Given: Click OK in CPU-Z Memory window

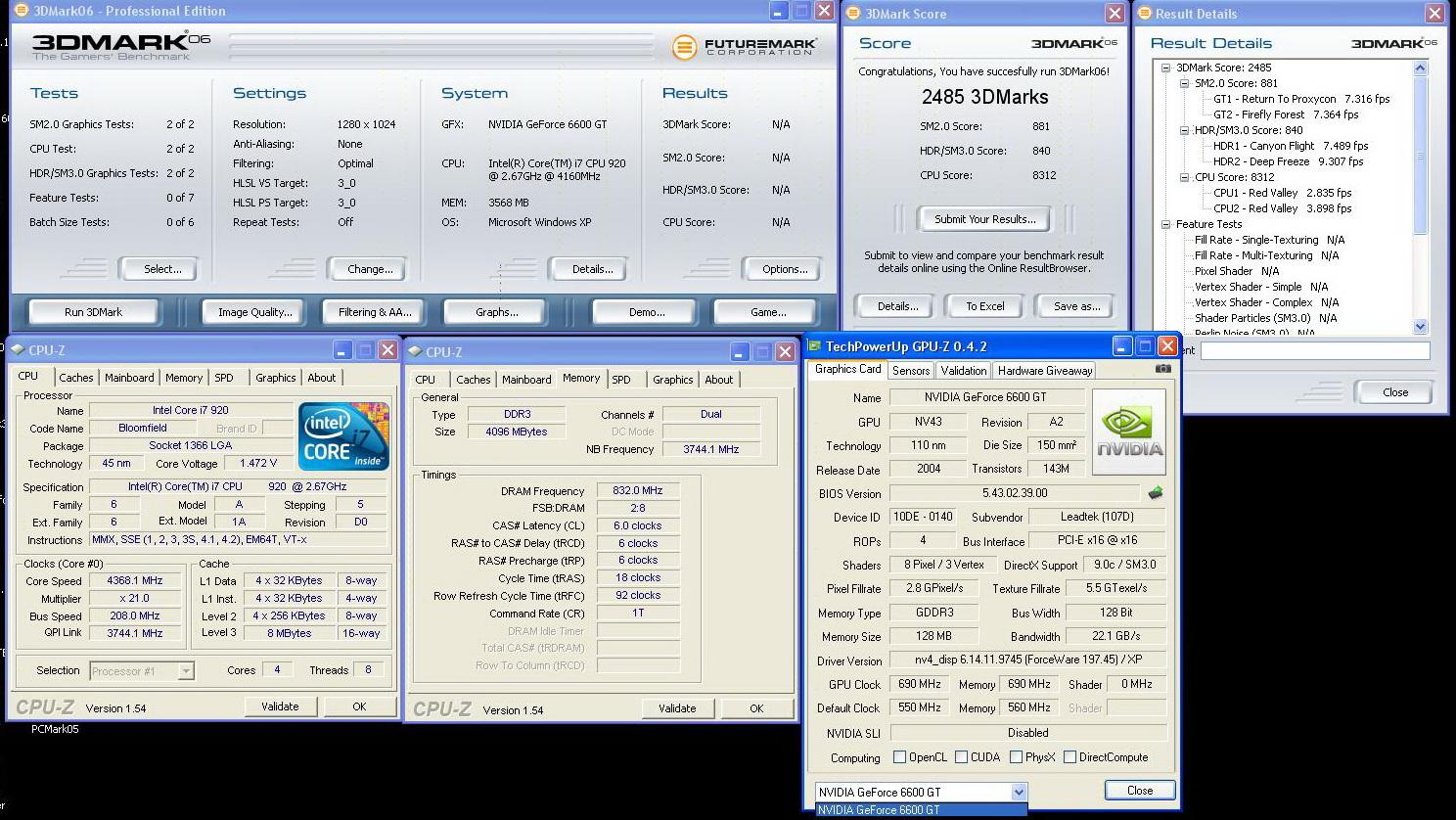Looking at the screenshot, I should coord(756,708).
